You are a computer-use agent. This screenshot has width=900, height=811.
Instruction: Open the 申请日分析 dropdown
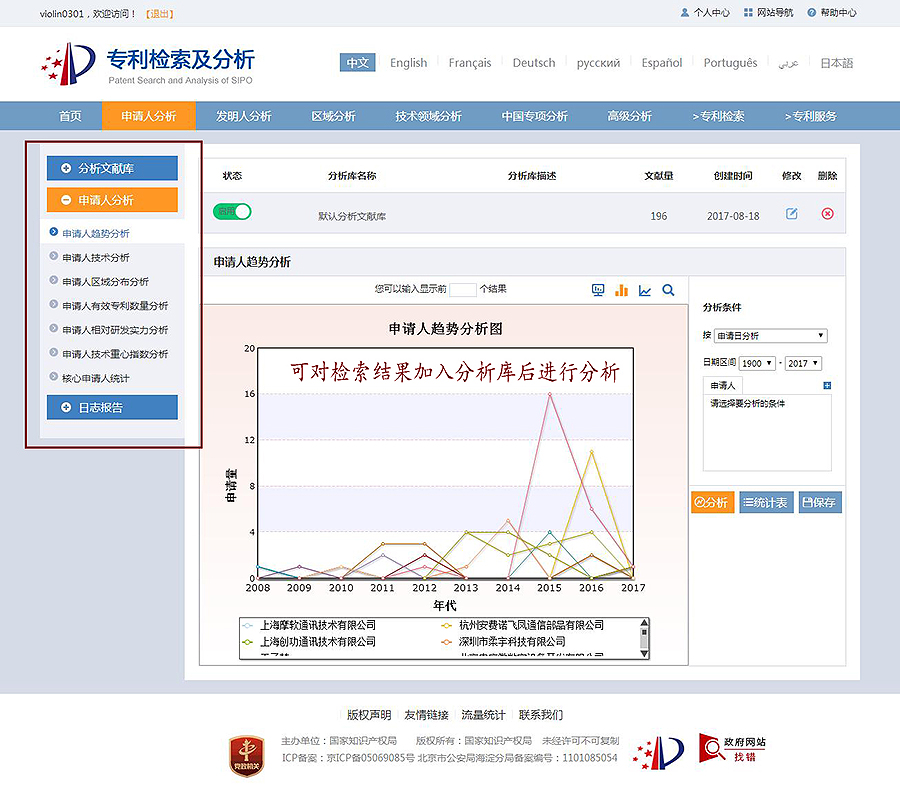click(x=770, y=336)
